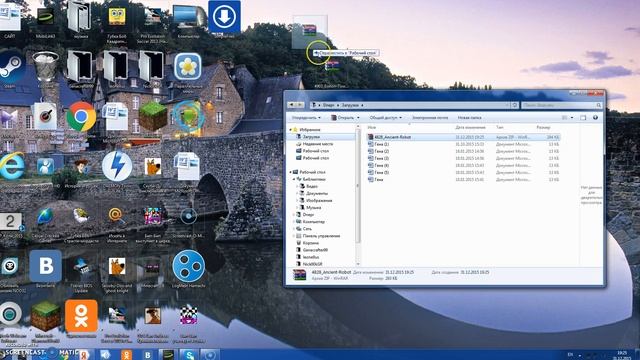
Task: Open the large VKontakte desktop icon
Action: pos(45,266)
